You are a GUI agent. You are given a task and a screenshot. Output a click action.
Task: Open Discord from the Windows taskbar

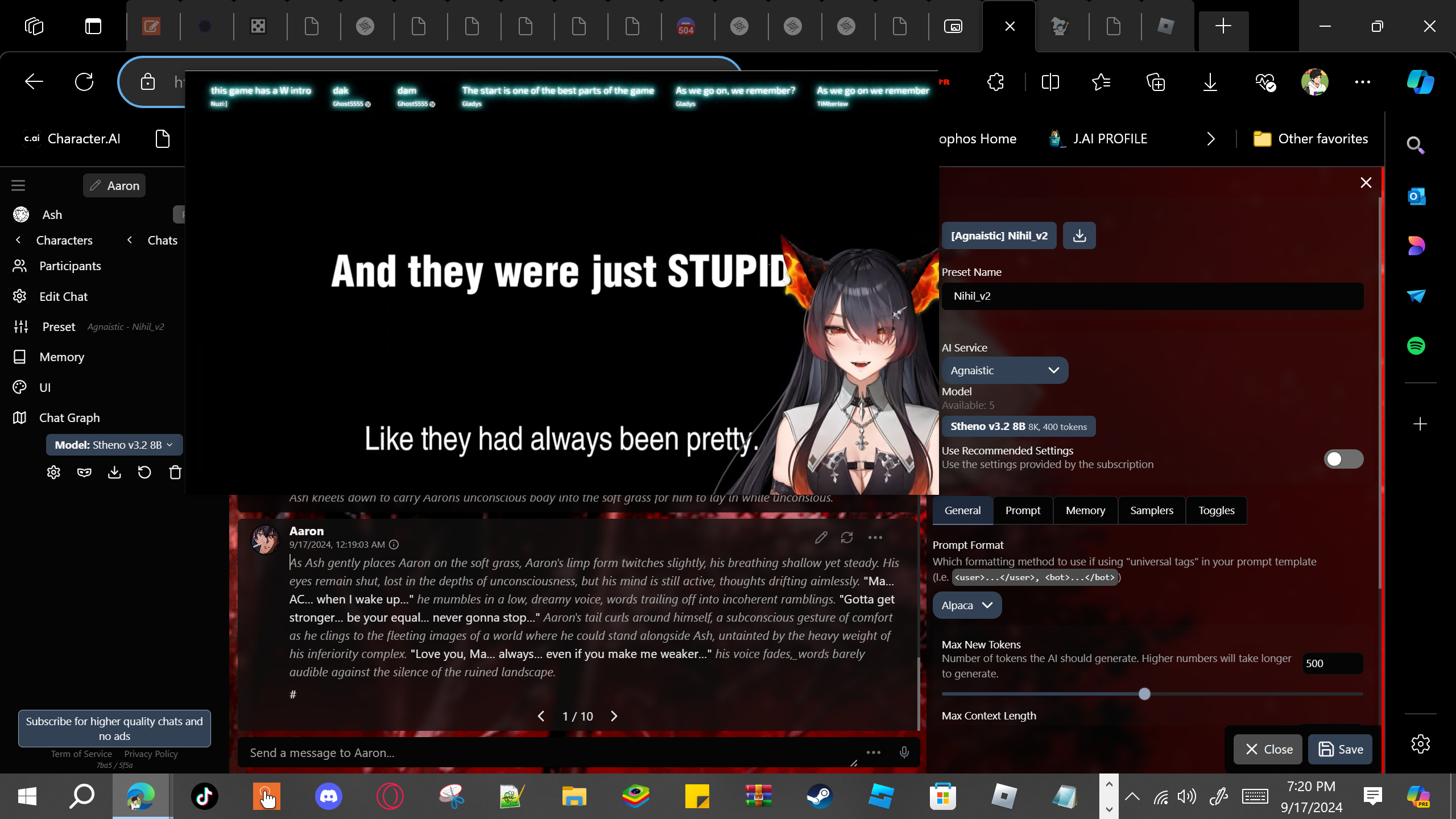pos(328,796)
